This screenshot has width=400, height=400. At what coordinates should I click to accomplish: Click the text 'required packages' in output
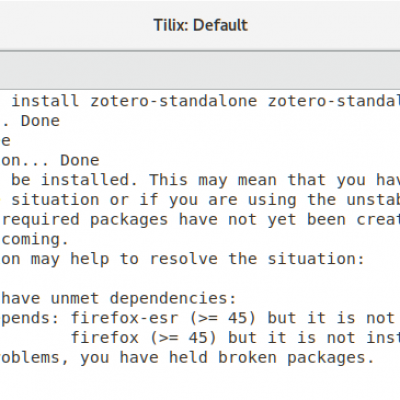[x=85, y=219]
